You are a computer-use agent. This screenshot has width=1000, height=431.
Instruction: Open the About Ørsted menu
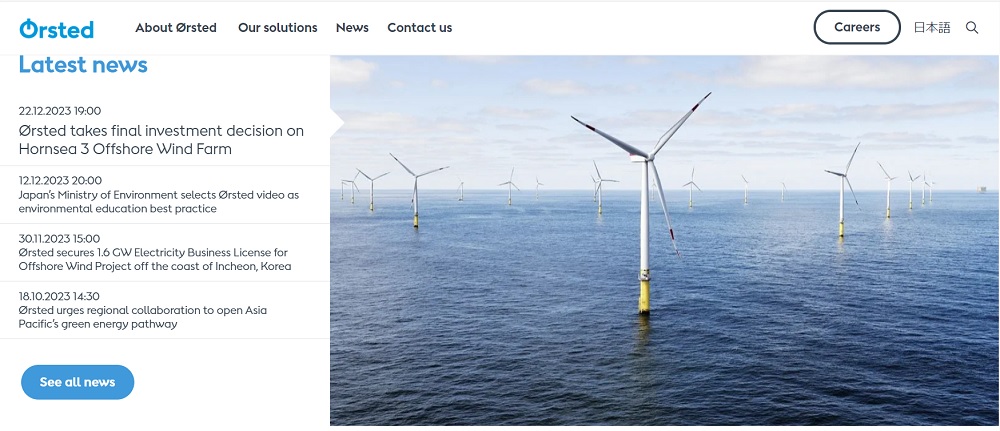point(175,28)
